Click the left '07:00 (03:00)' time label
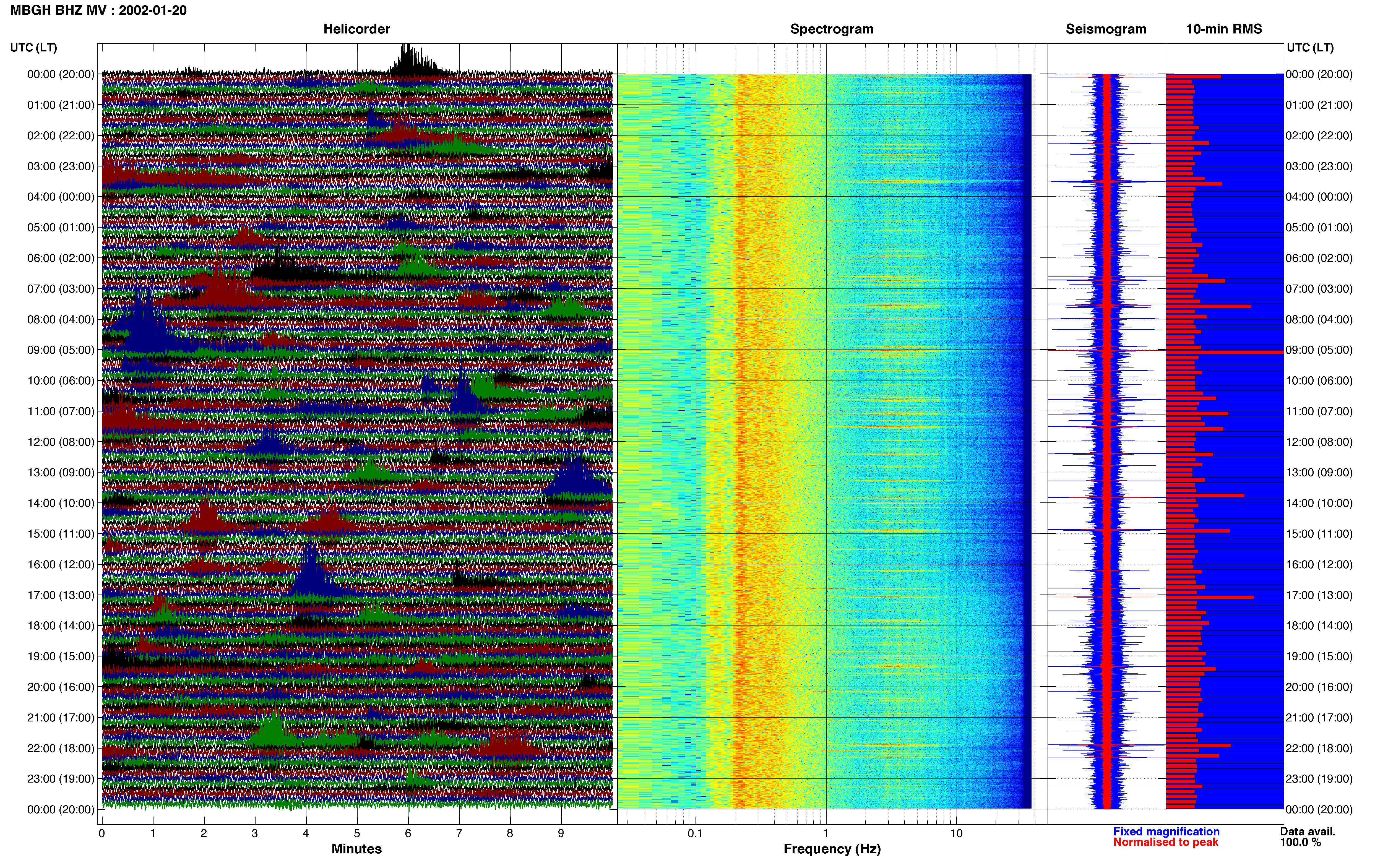The height and width of the screenshot is (868, 1388). pyautogui.click(x=61, y=288)
